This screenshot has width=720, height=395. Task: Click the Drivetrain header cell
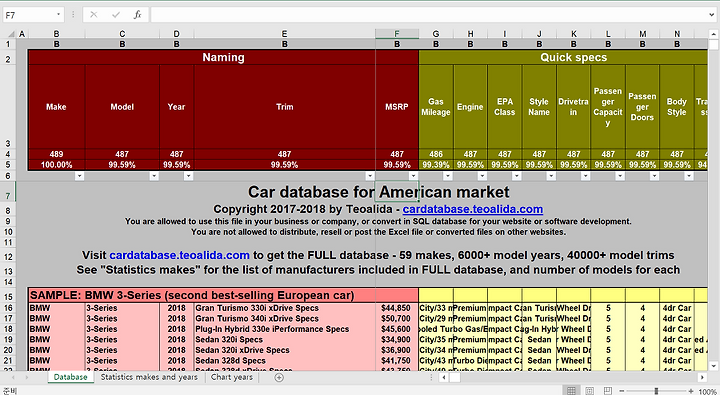(x=574, y=107)
